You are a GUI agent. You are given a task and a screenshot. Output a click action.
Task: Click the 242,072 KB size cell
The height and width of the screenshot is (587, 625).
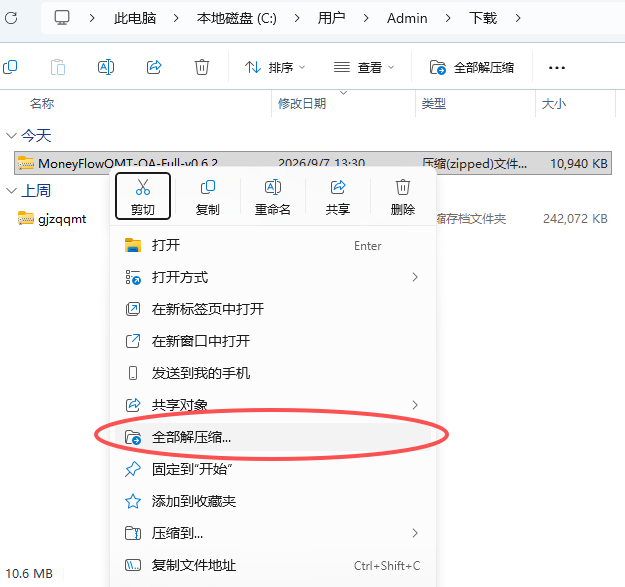(575, 219)
